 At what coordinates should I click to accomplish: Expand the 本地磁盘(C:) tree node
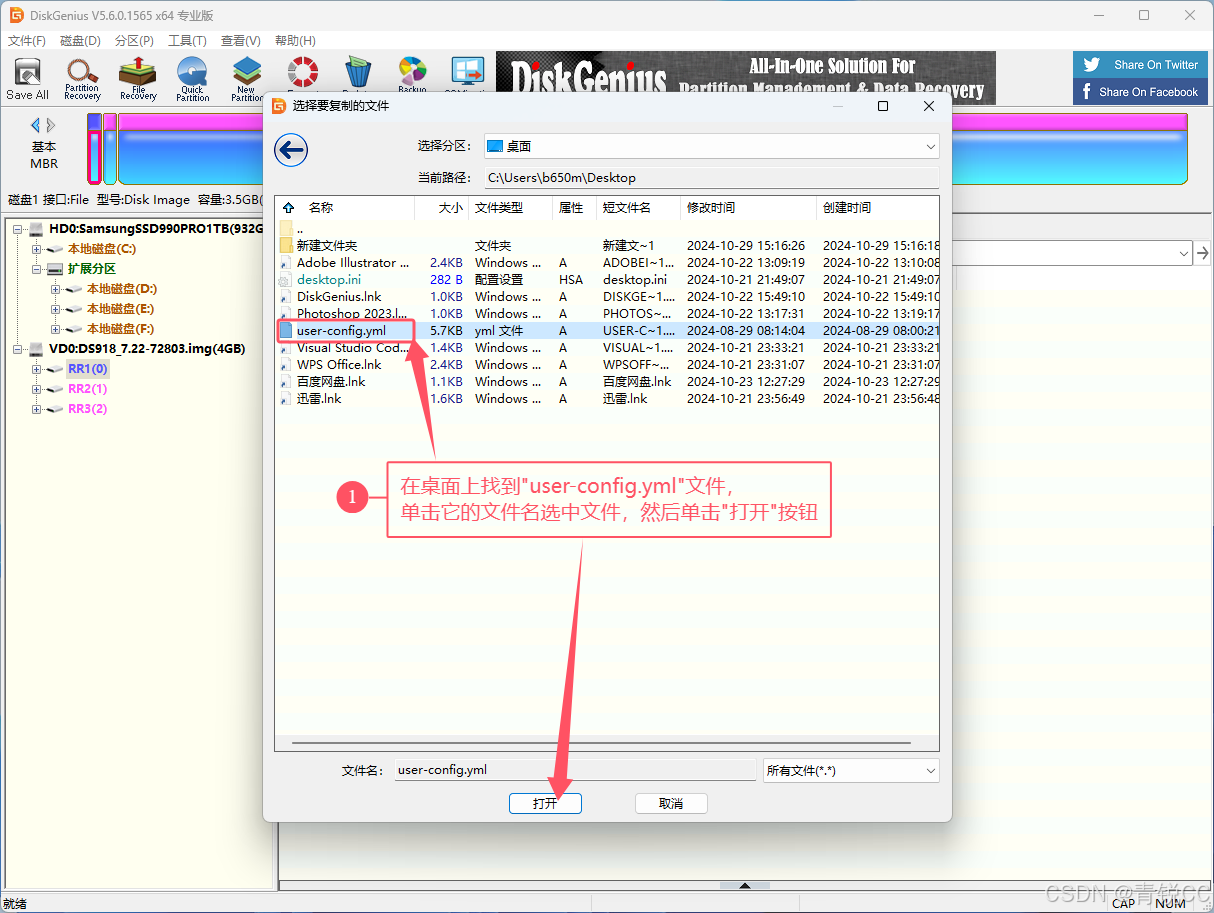tap(37, 250)
